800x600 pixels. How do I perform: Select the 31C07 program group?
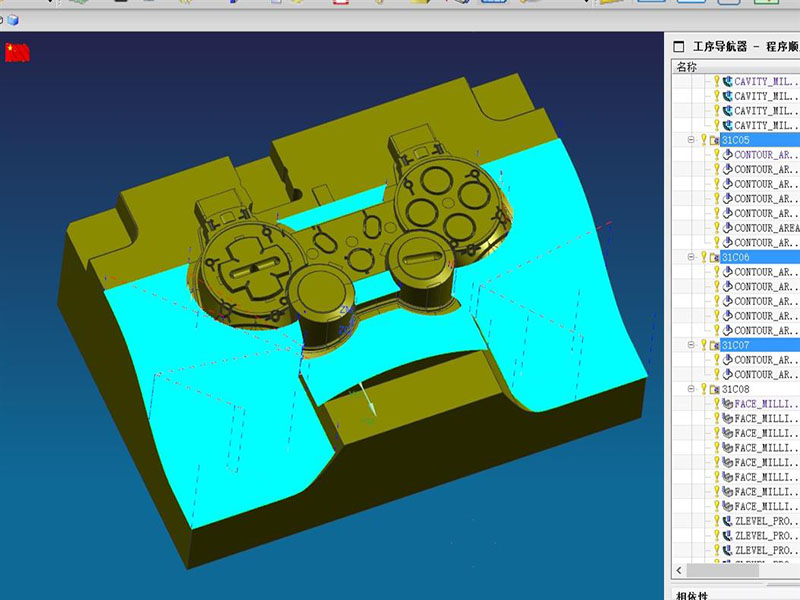[x=734, y=345]
